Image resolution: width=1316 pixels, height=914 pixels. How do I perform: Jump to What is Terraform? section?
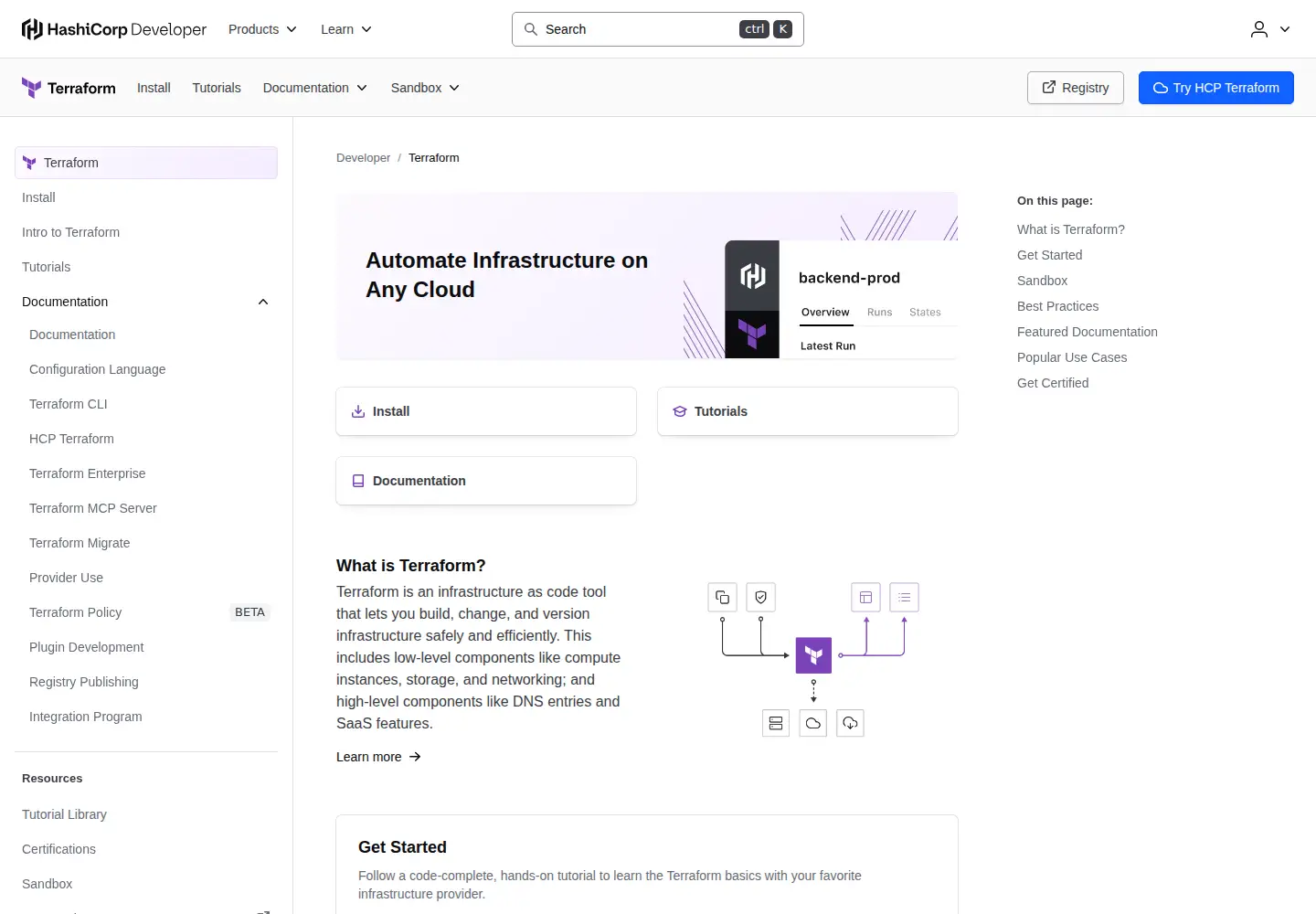click(1071, 229)
